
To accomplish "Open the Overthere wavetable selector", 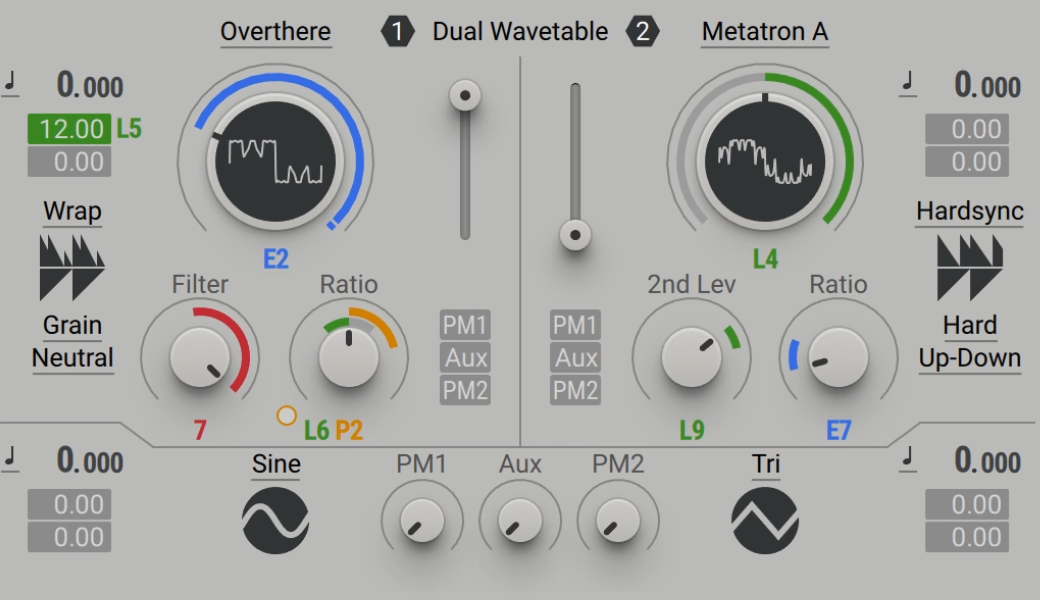I will (x=275, y=32).
